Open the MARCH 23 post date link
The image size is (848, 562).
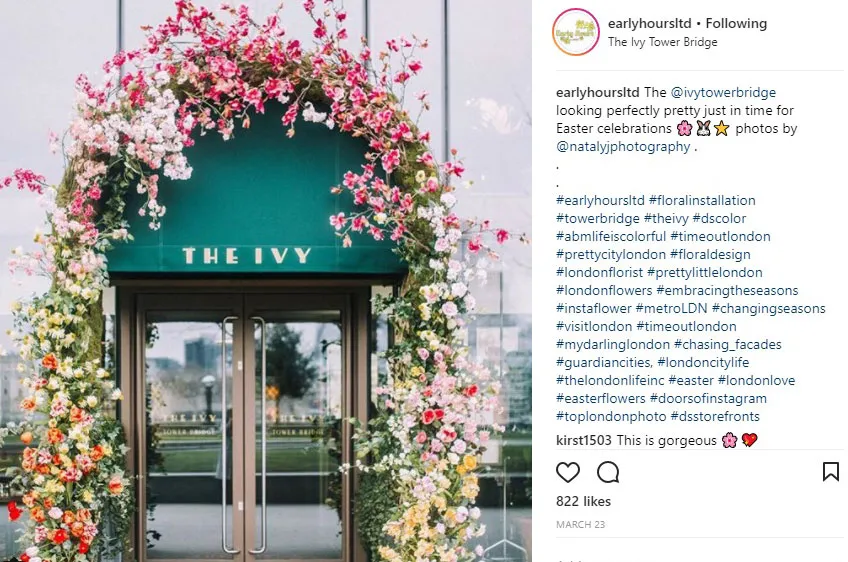pyautogui.click(x=580, y=524)
